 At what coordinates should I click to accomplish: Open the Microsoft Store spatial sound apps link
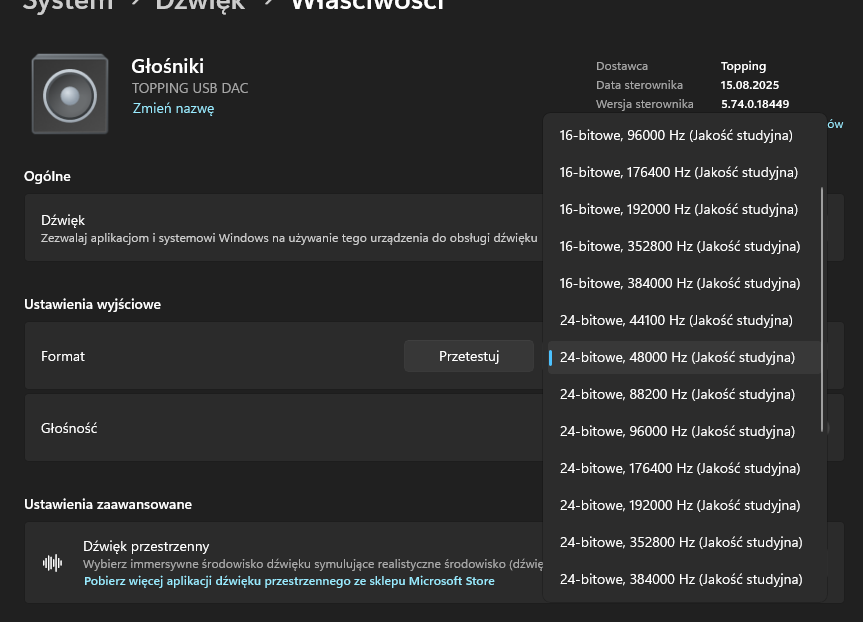coord(289,581)
